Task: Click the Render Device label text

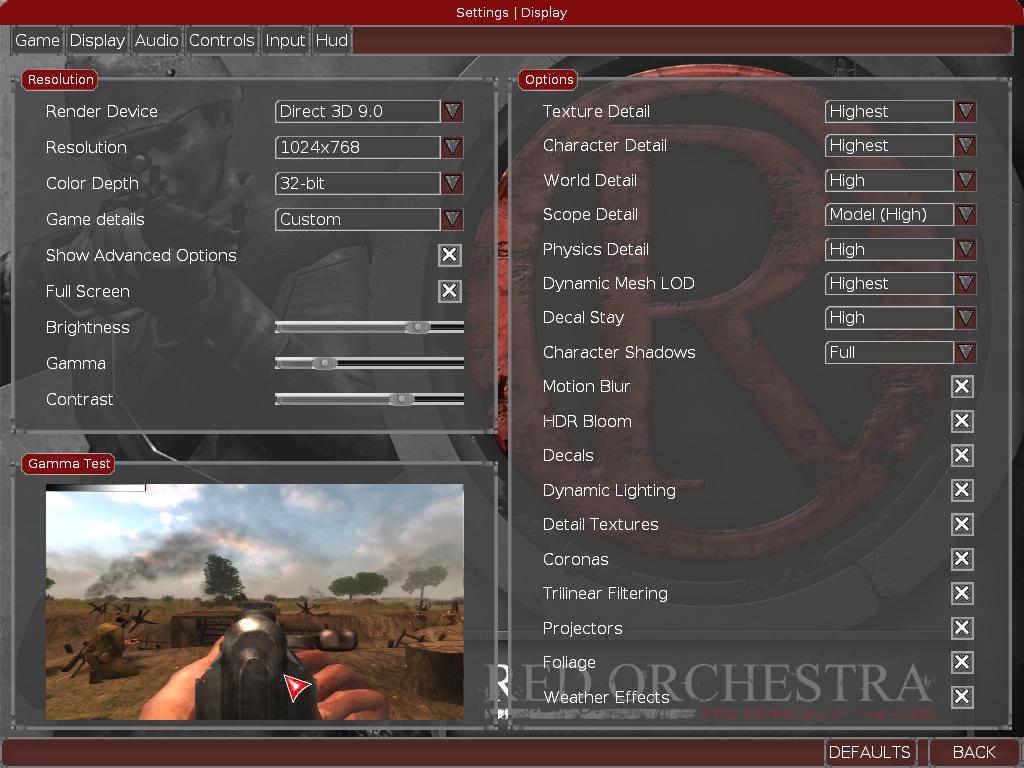Action: [x=102, y=111]
